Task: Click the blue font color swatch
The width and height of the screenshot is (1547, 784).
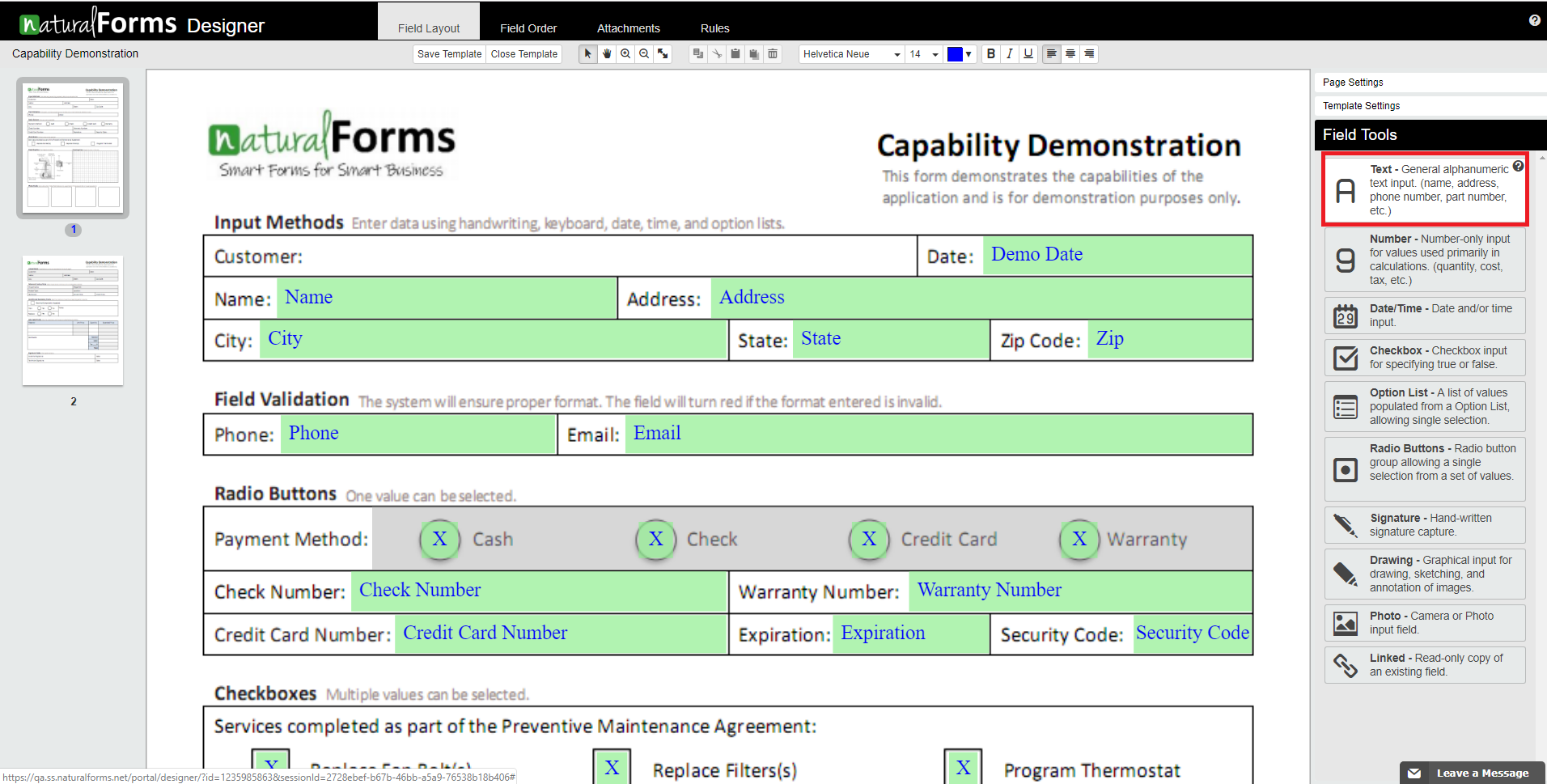Action: (955, 54)
